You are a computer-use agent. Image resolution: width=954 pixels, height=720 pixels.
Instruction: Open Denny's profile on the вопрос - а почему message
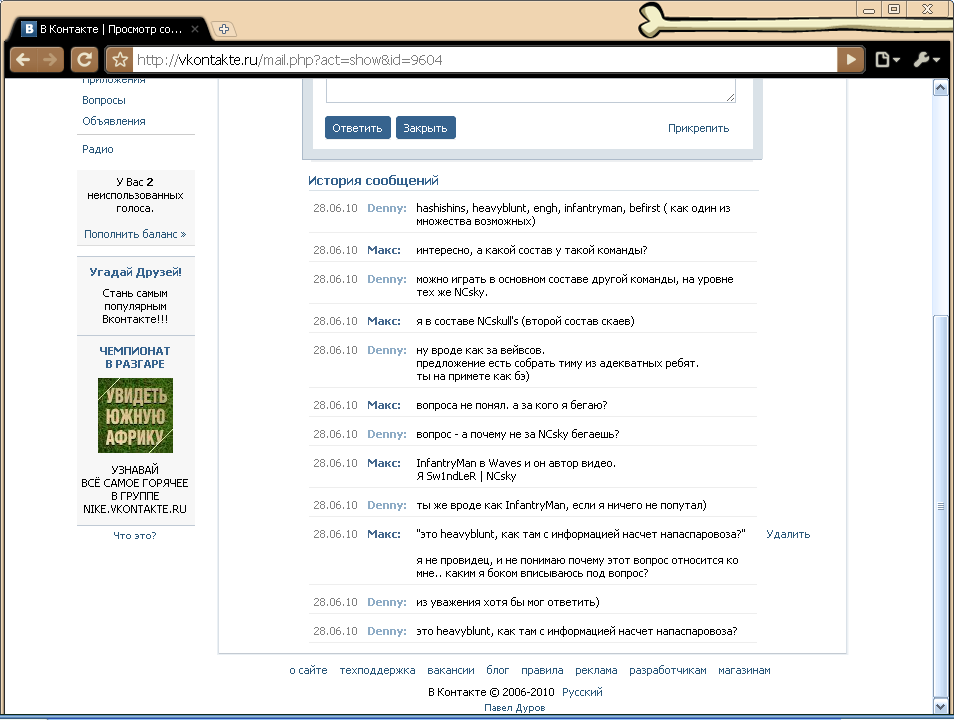pos(386,434)
